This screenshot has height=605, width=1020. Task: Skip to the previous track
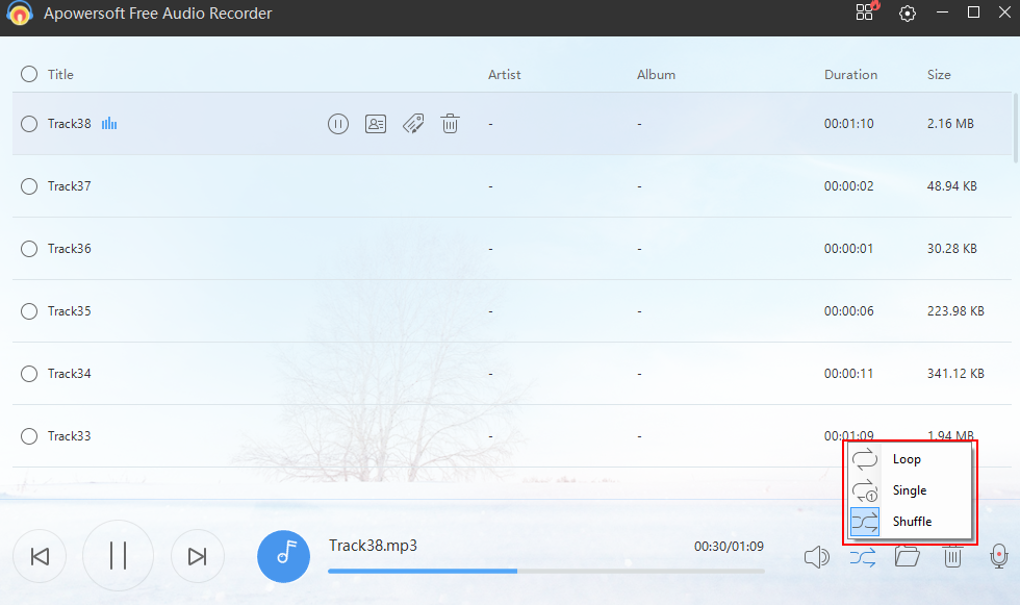point(40,557)
